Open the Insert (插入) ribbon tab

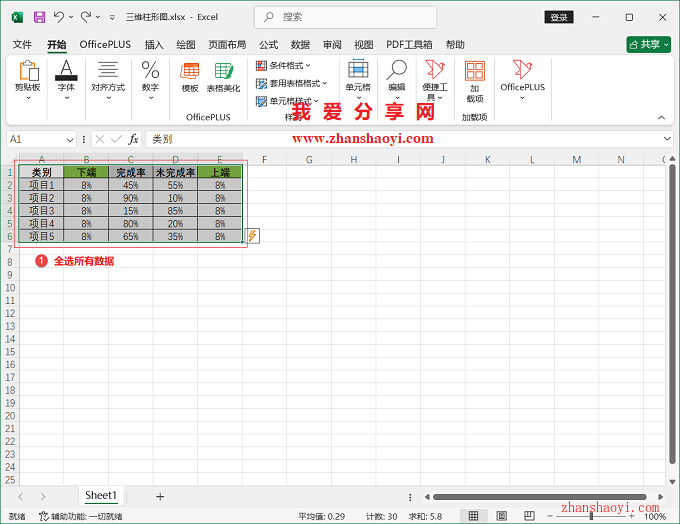154,45
